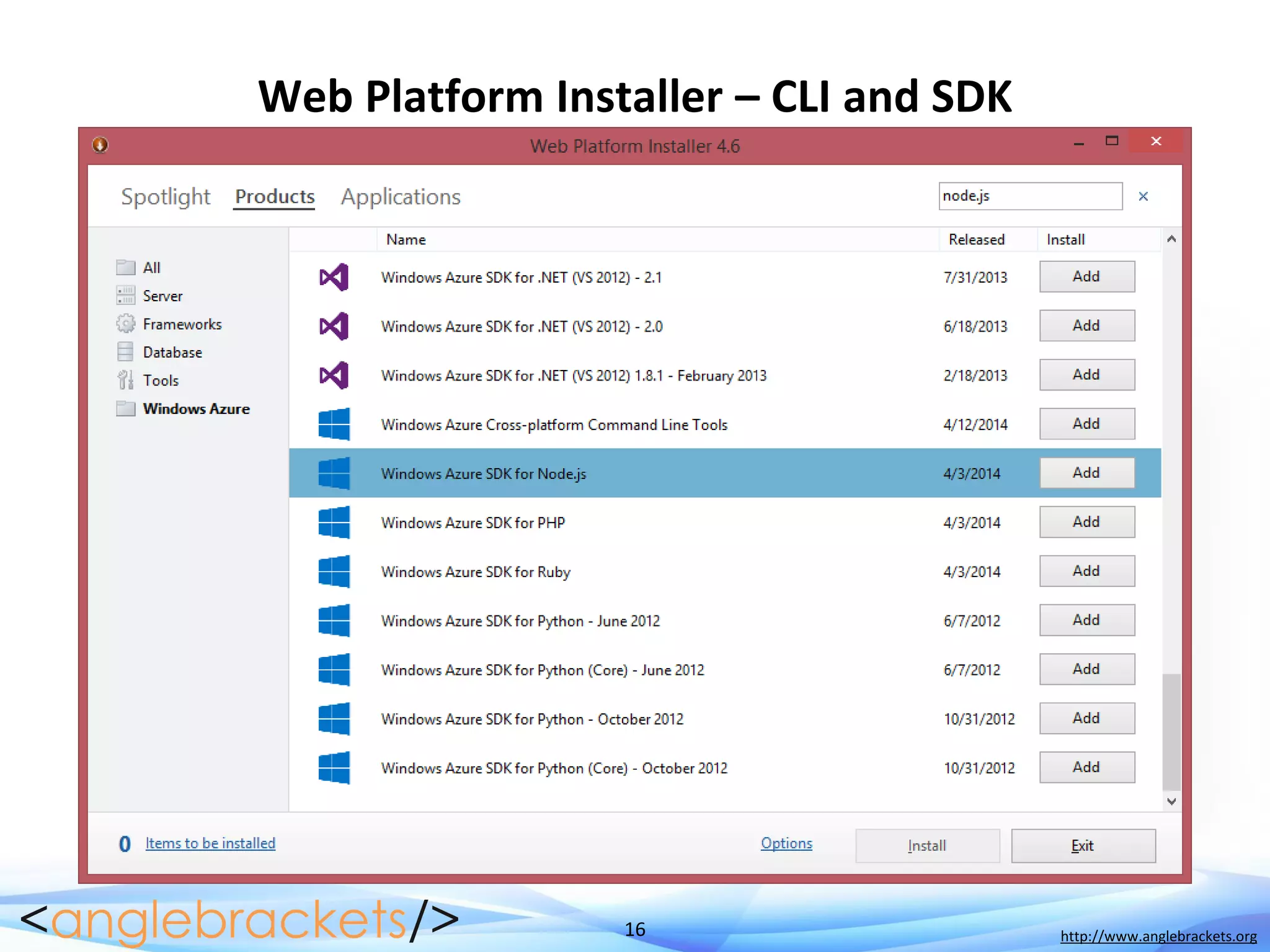The height and width of the screenshot is (952, 1270).
Task: Click the Exit button
Action: pyautogui.click(x=1083, y=845)
